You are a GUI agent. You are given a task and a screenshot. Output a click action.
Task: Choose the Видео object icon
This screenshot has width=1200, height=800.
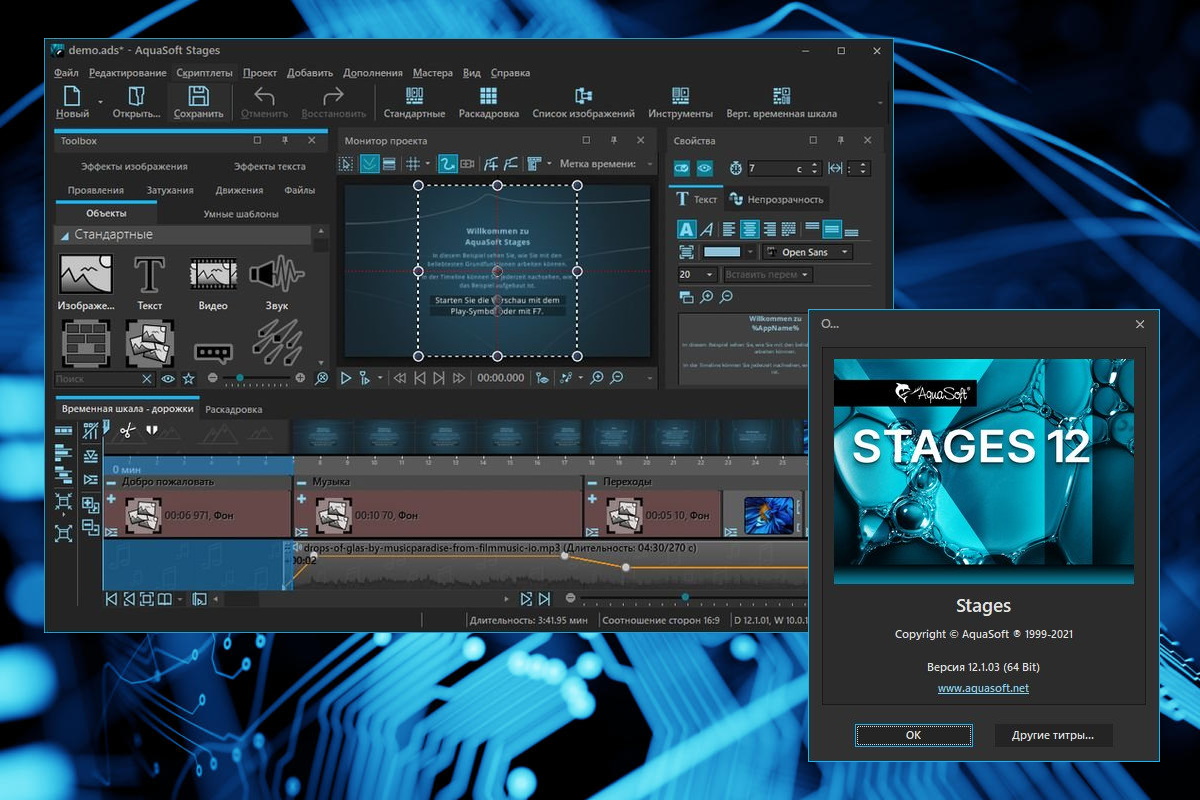coord(213,274)
